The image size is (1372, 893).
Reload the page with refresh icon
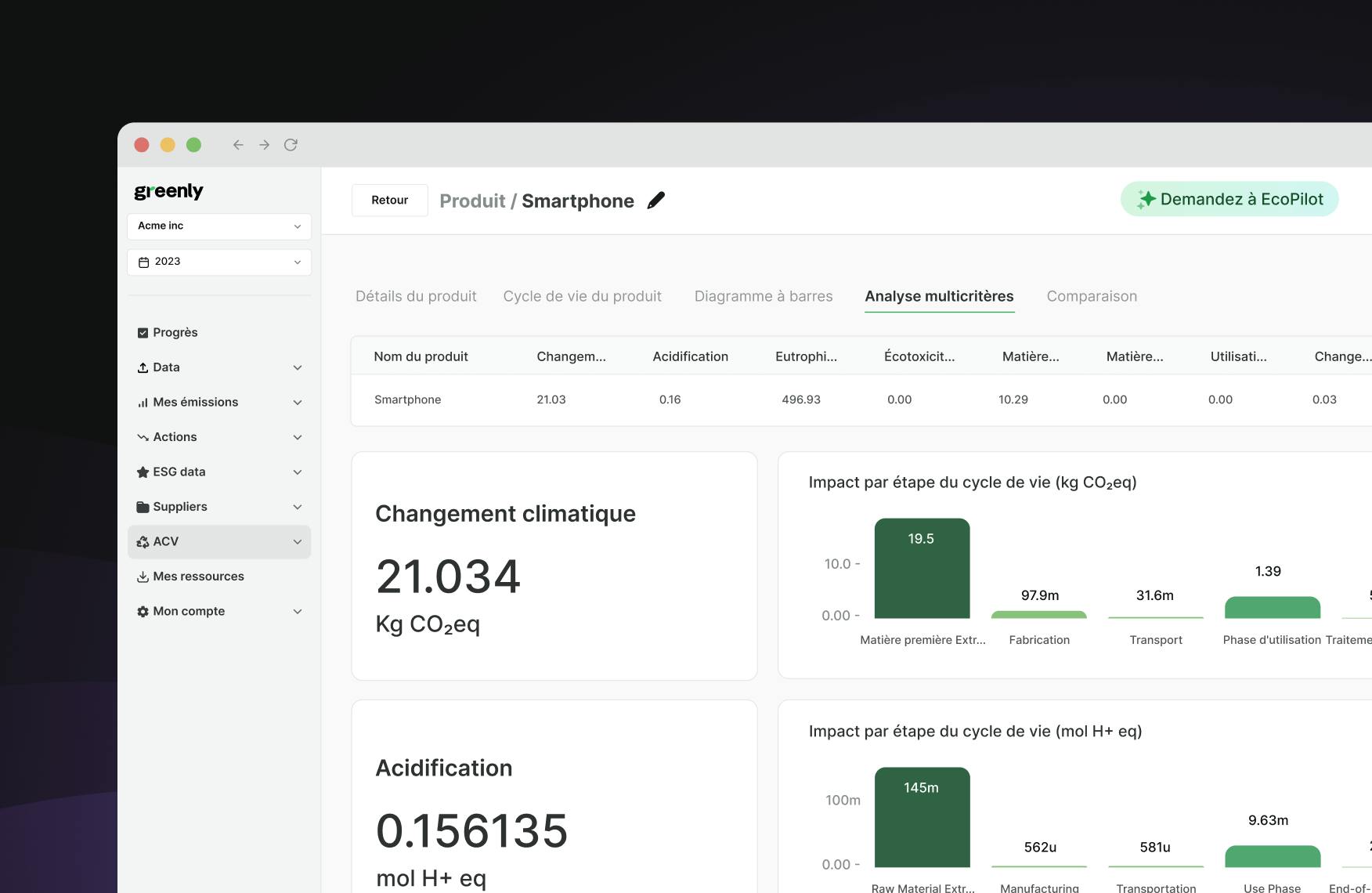(291, 145)
